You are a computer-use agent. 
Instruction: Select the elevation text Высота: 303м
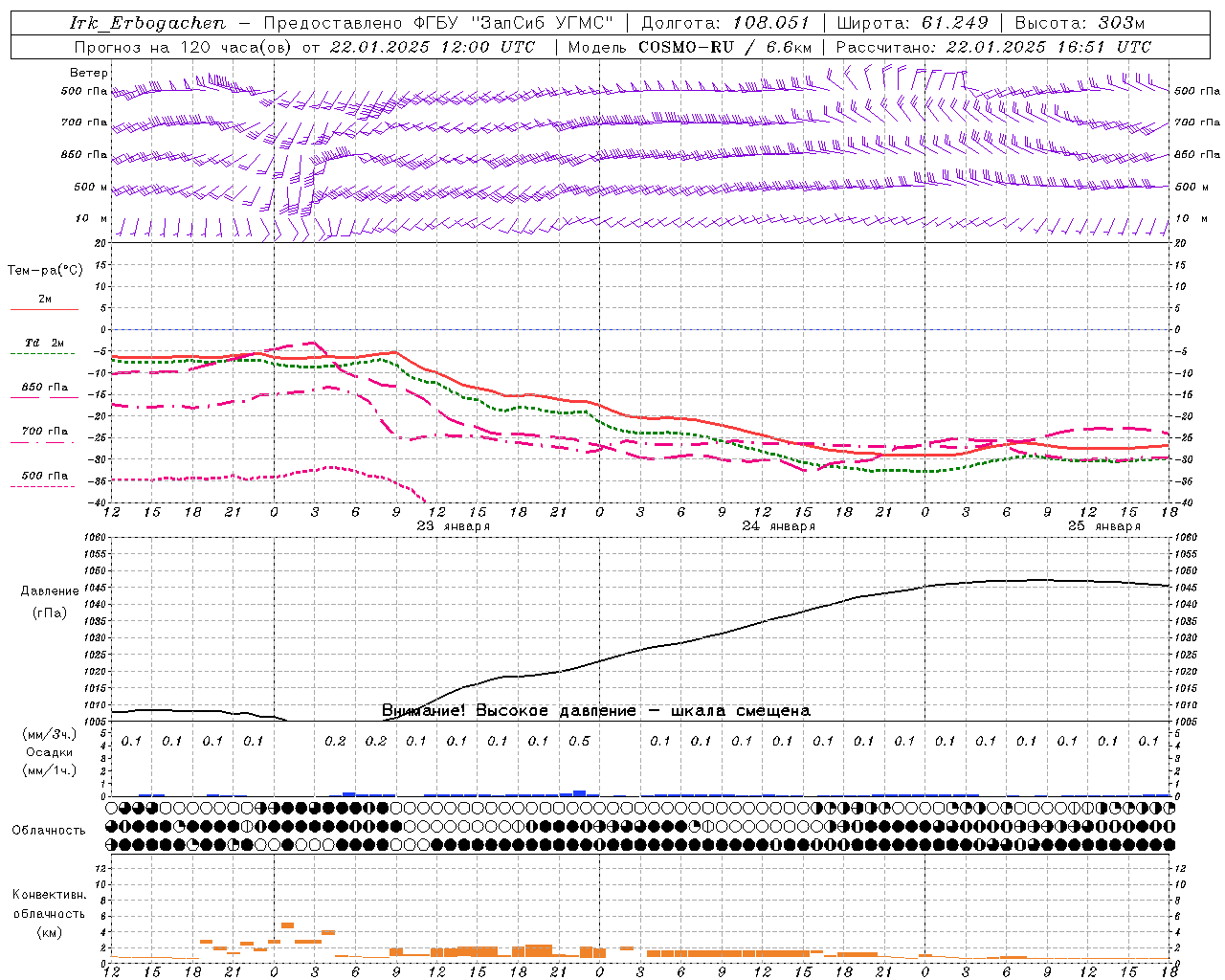[1080, 23]
